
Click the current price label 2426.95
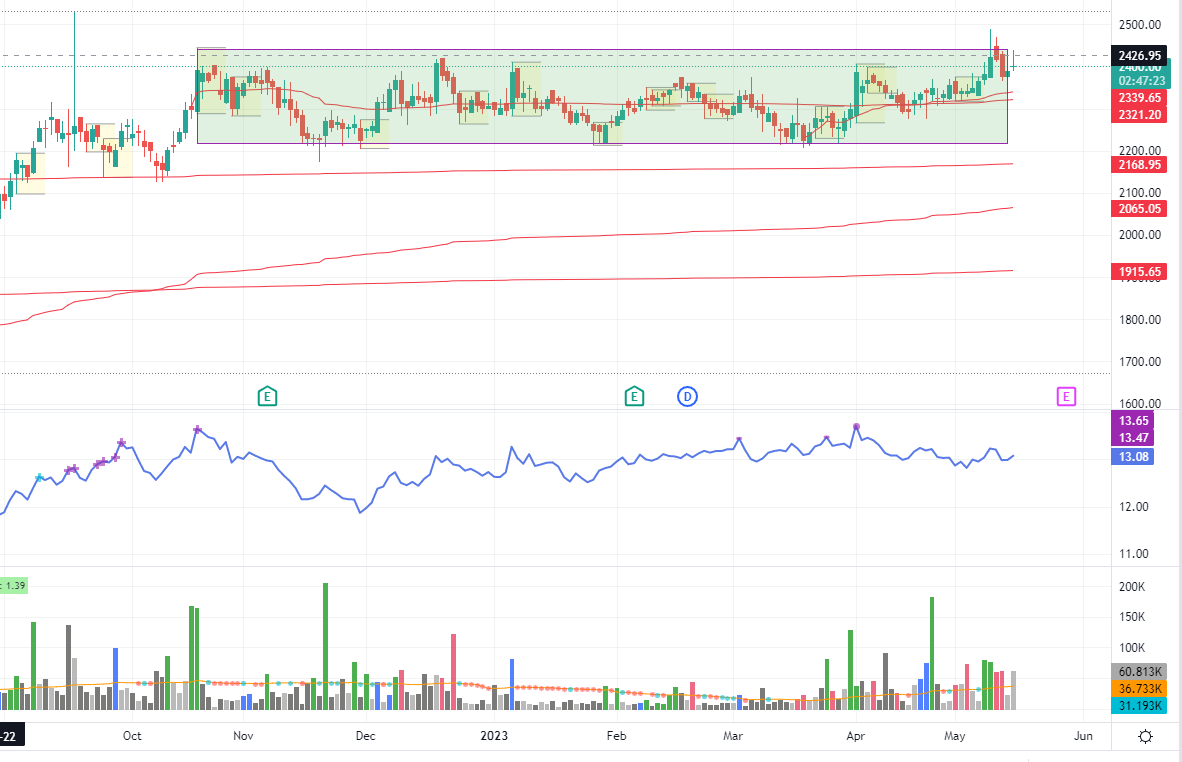[x=1139, y=57]
